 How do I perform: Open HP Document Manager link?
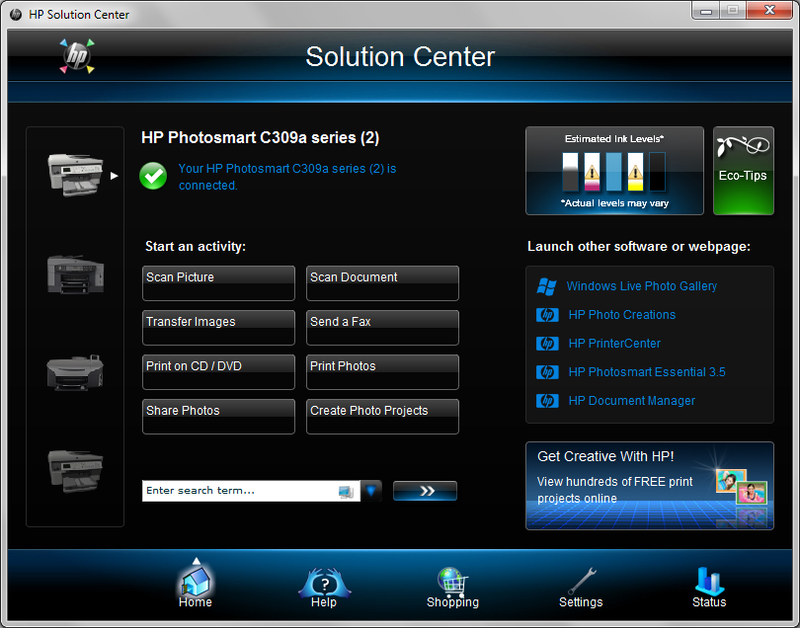tap(632, 400)
